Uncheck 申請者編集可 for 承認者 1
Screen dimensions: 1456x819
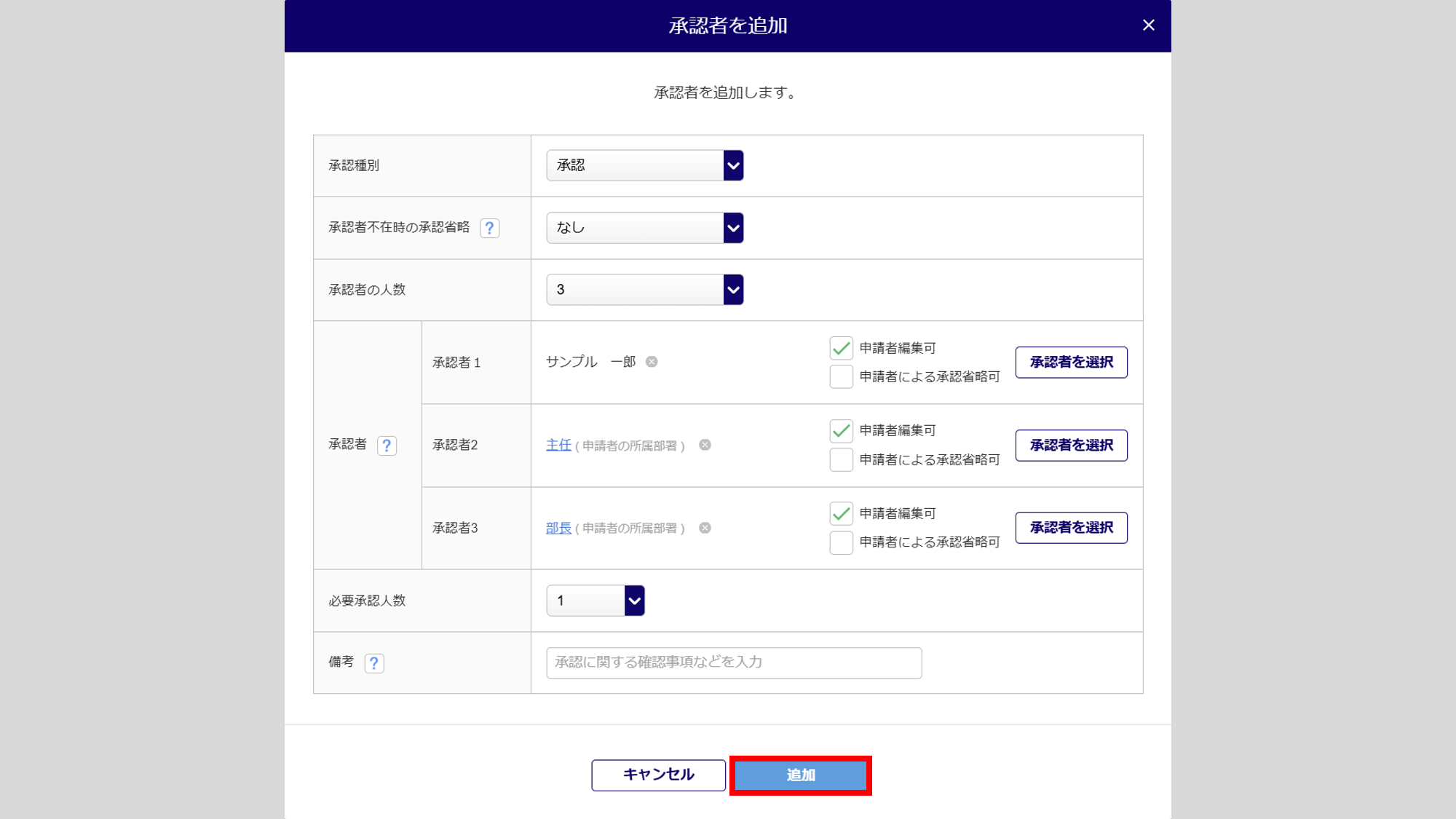[x=841, y=349]
